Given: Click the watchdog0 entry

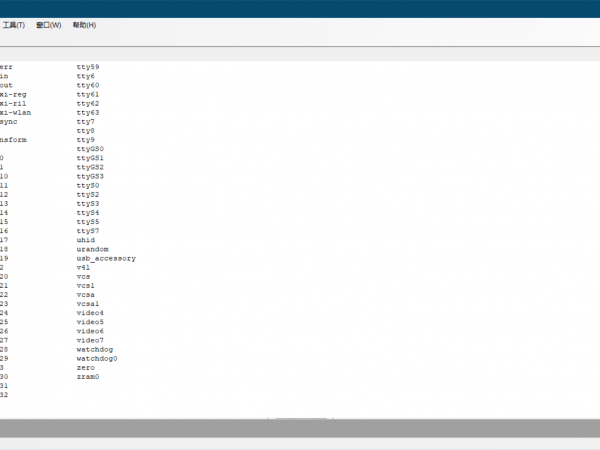Looking at the screenshot, I should pyautogui.click(x=97, y=358).
